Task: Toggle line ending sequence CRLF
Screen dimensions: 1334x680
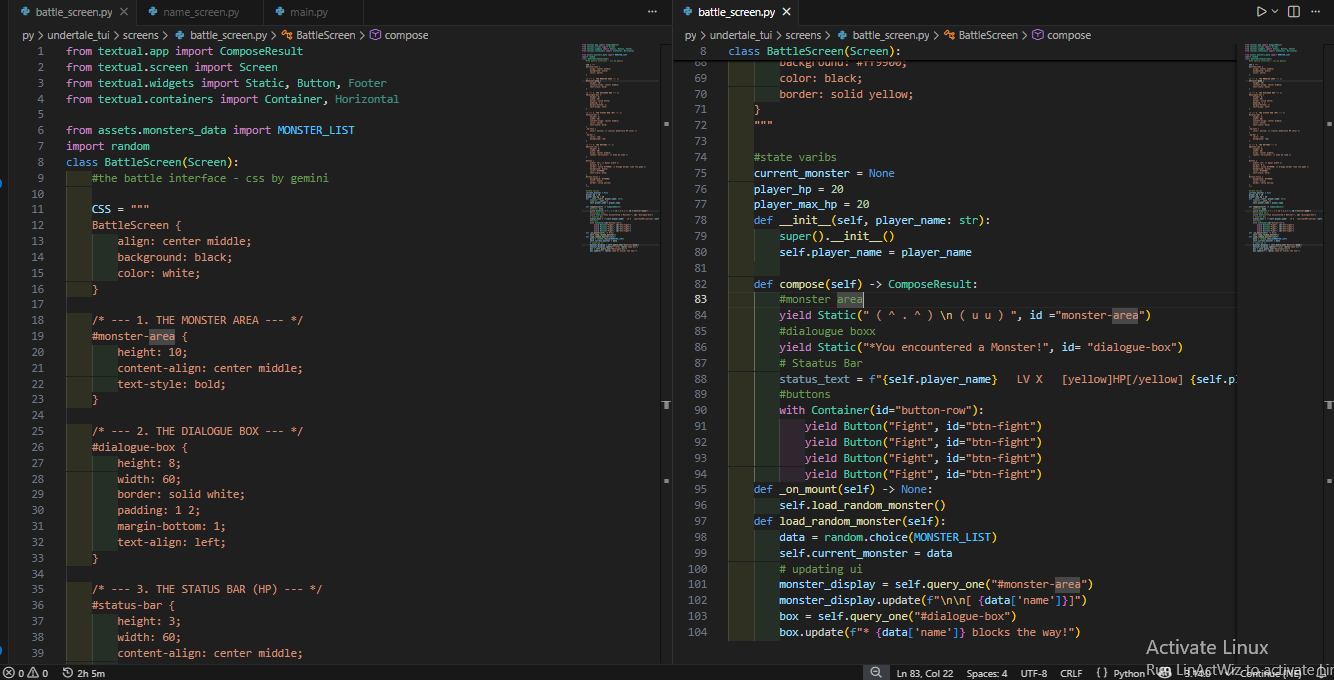Action: (1071, 673)
